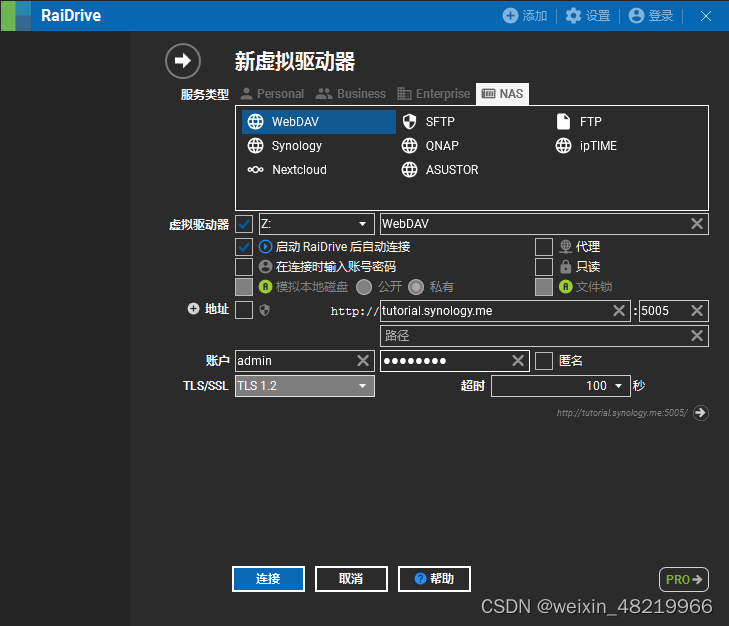Enable the 代理 checkbox

543,246
